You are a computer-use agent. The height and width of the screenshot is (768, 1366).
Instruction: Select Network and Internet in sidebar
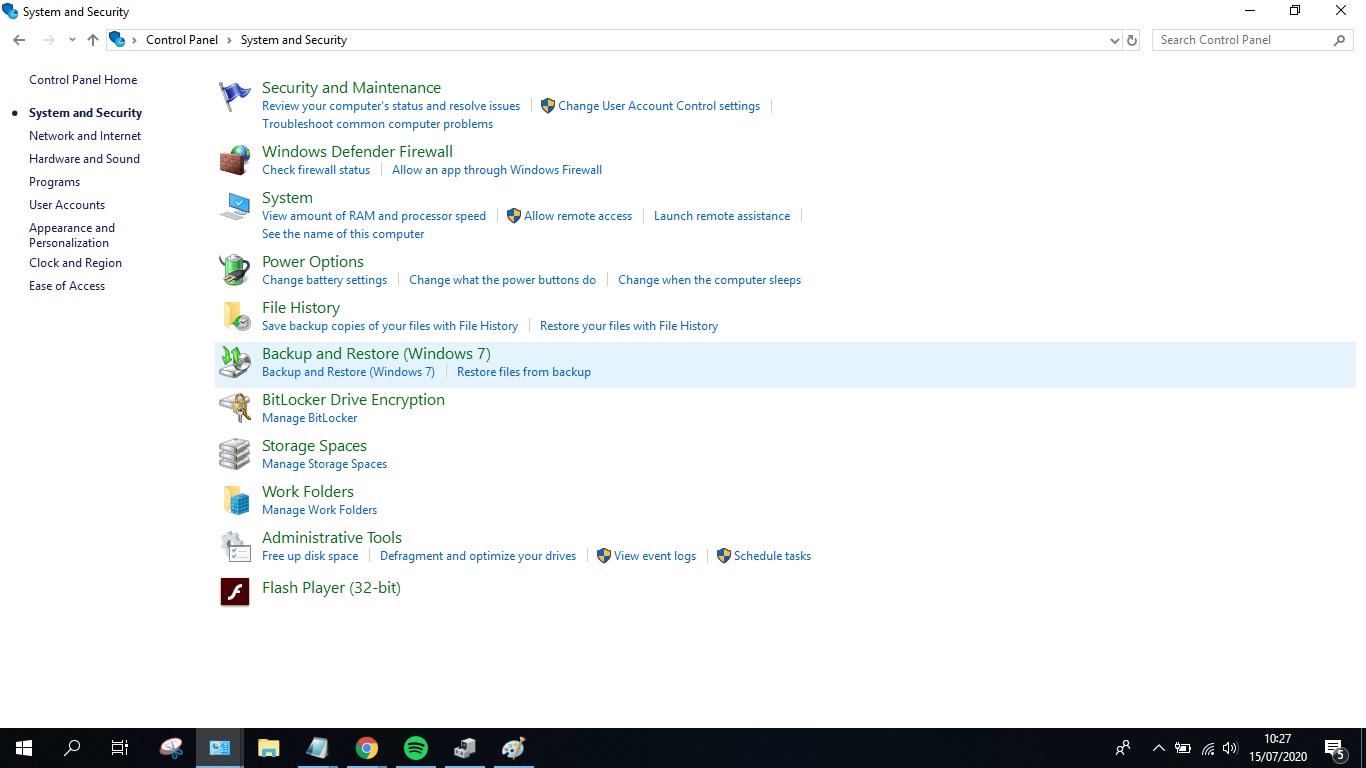click(x=85, y=136)
